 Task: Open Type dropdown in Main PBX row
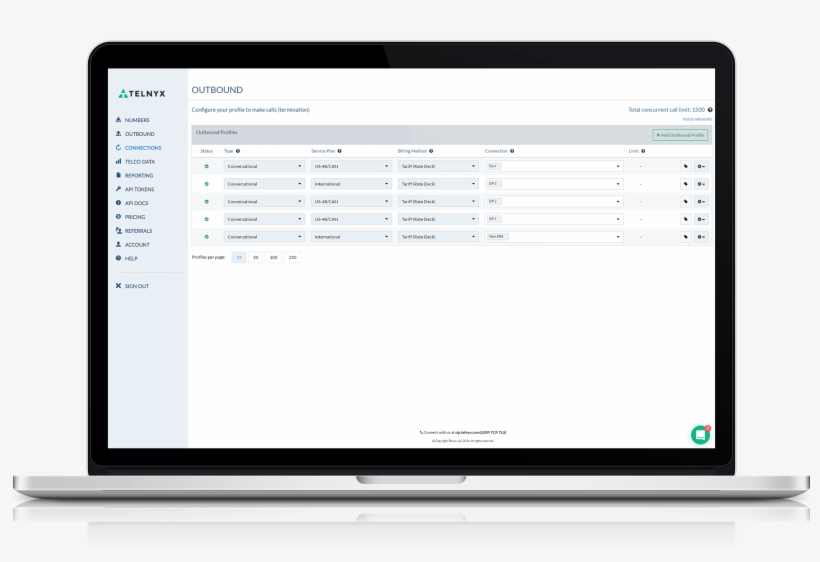click(264, 237)
